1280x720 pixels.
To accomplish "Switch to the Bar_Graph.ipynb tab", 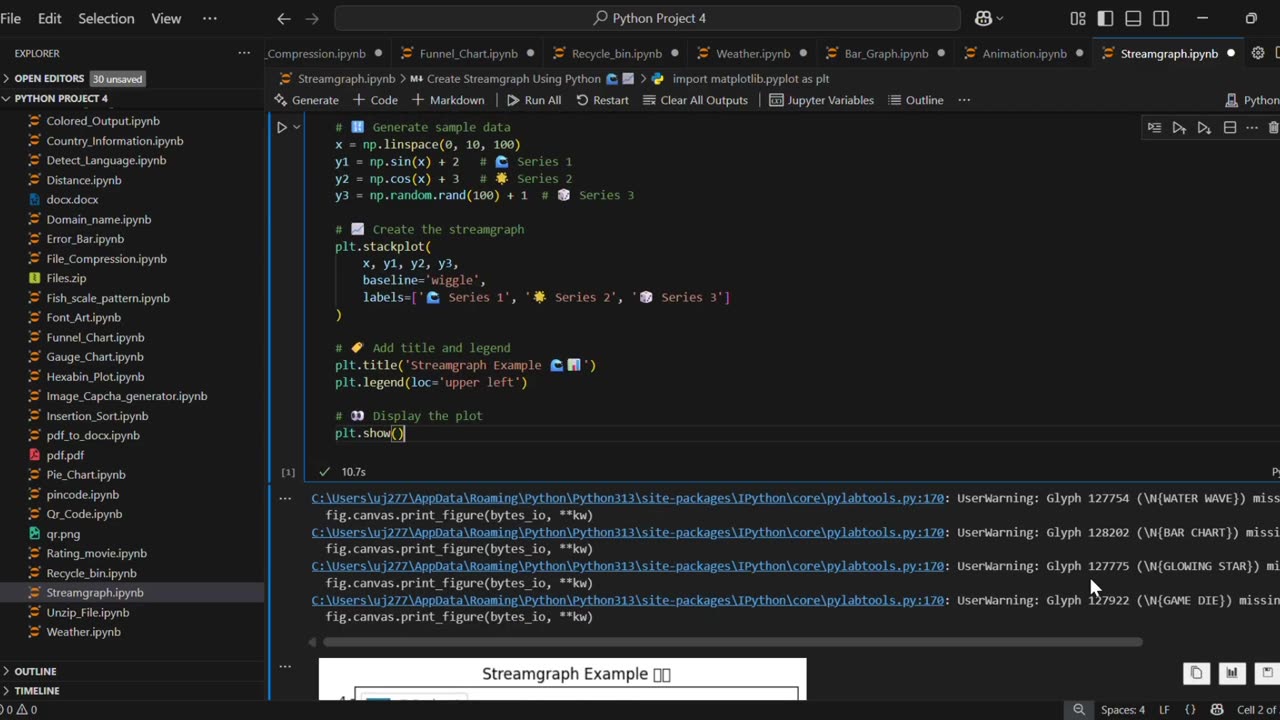I will pos(886,53).
